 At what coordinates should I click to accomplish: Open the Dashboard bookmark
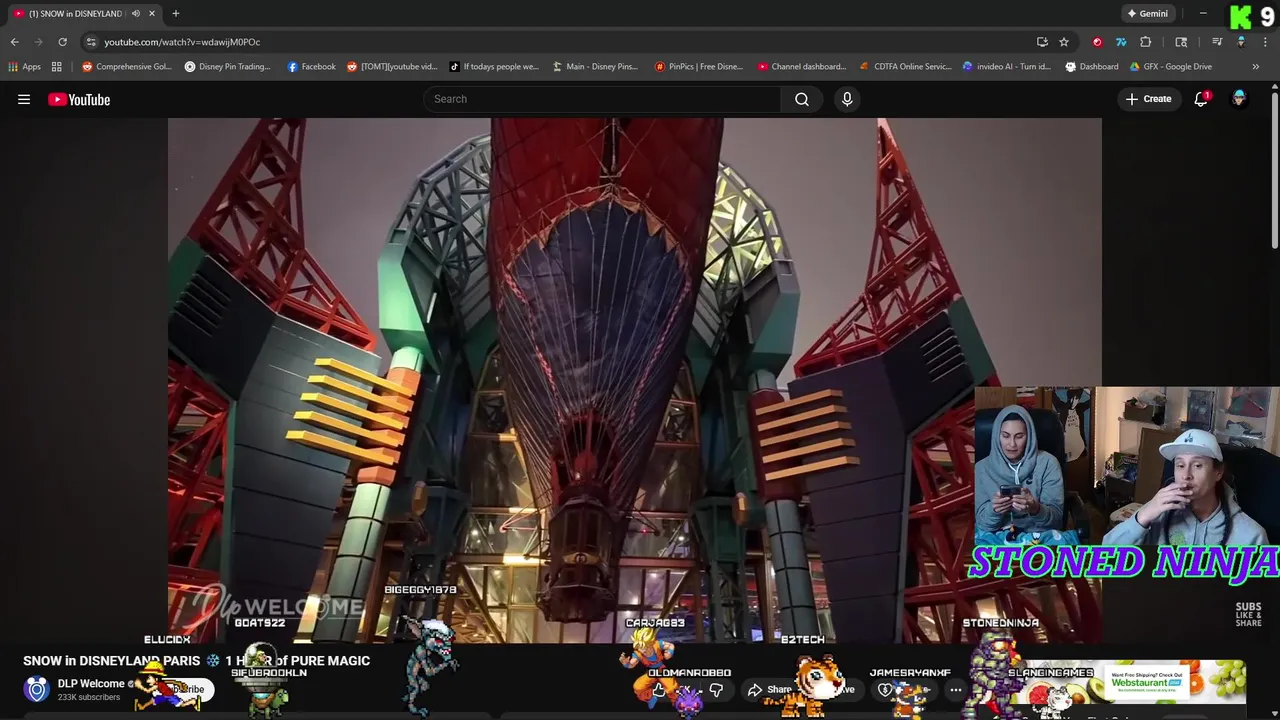tap(1092, 67)
